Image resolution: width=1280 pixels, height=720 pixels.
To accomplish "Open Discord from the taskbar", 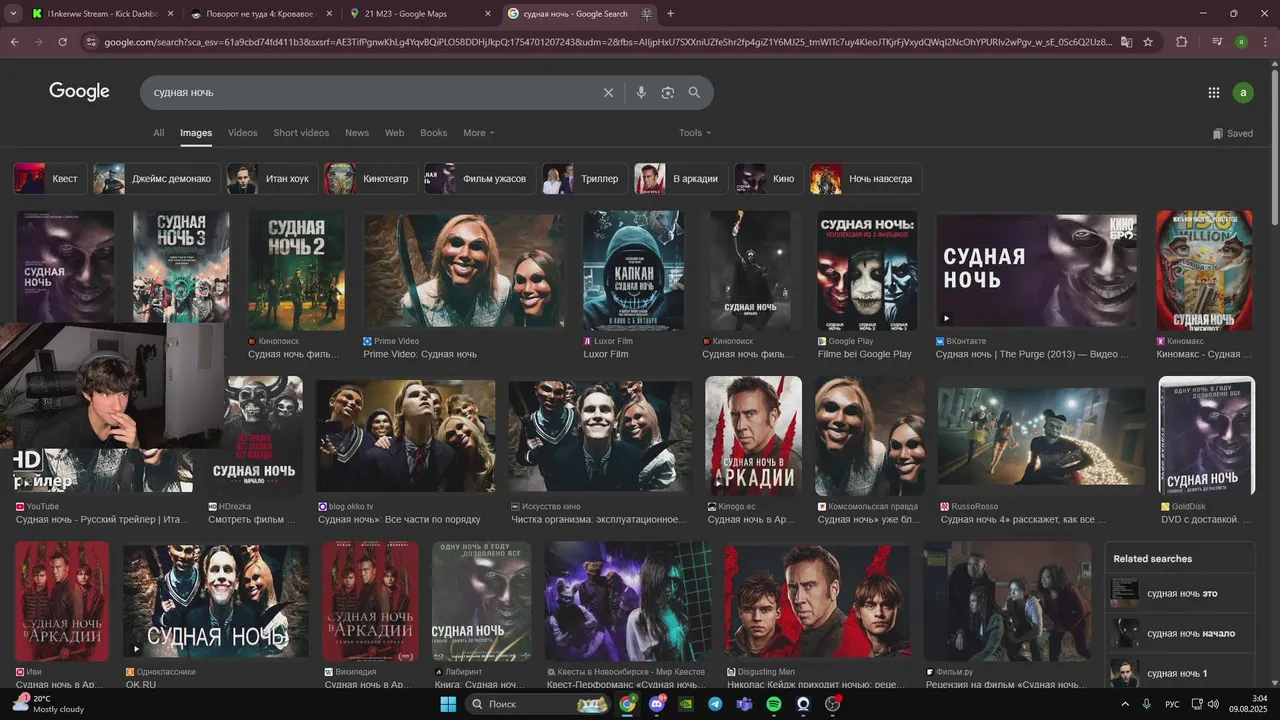I will point(656,704).
